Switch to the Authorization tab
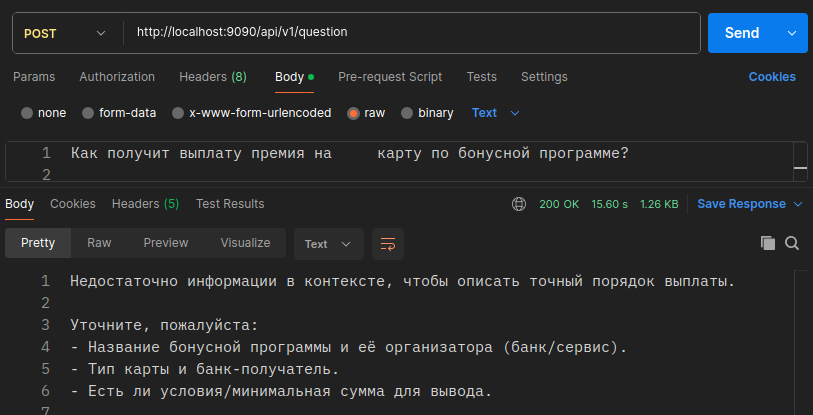This screenshot has width=813, height=415. pos(117,77)
